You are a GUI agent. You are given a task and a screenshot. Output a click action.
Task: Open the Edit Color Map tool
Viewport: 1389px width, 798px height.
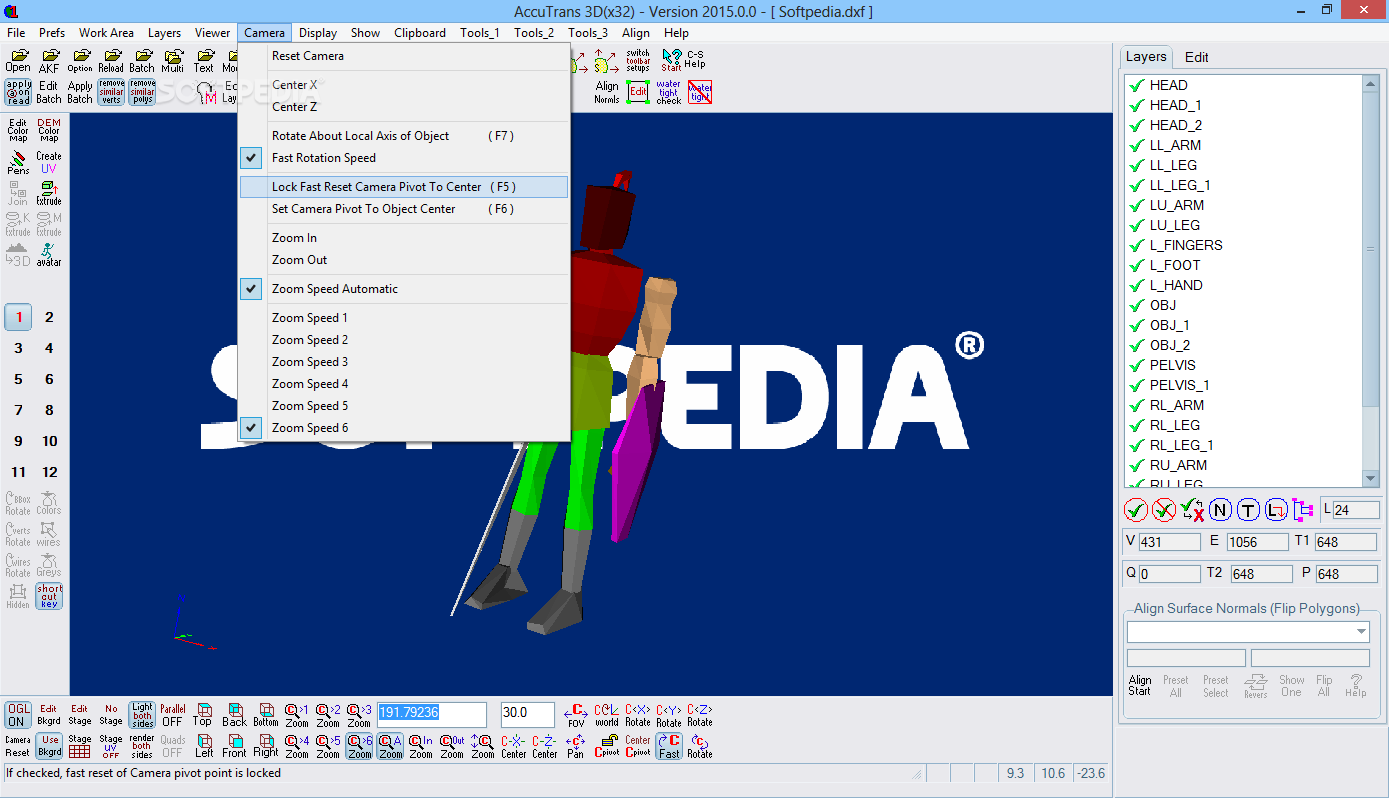(18, 131)
